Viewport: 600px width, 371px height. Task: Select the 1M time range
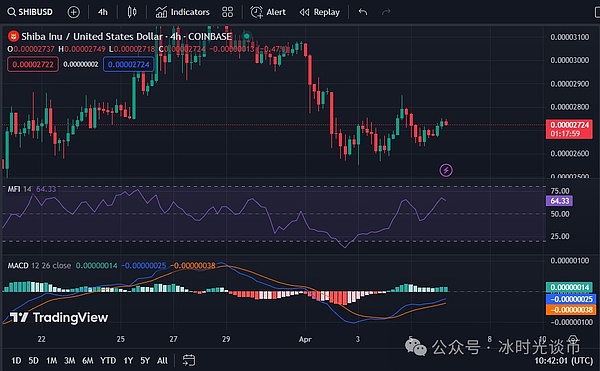coord(51,360)
